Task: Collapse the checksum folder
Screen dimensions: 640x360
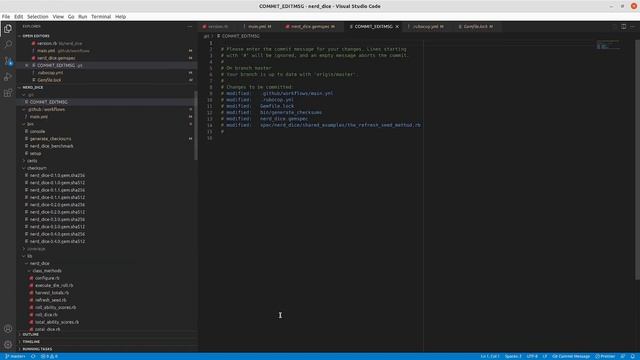Action: coord(36,168)
